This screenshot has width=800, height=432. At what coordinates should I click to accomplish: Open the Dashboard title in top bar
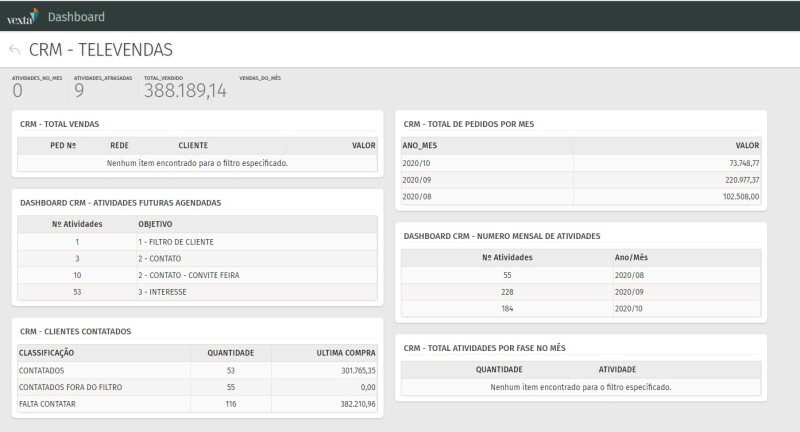click(76, 16)
